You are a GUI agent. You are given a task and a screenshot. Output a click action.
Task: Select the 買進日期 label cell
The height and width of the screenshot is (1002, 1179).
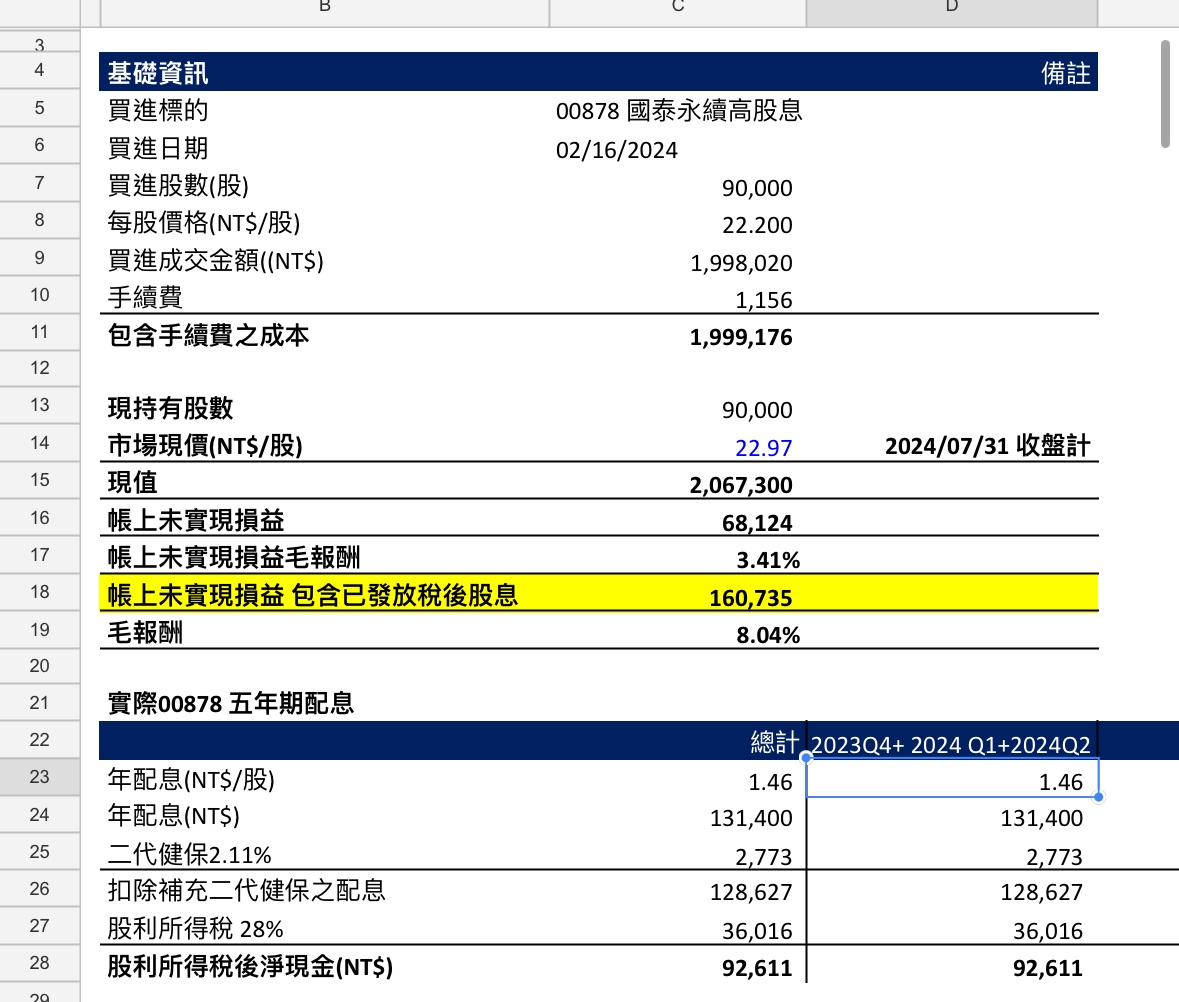click(x=158, y=148)
